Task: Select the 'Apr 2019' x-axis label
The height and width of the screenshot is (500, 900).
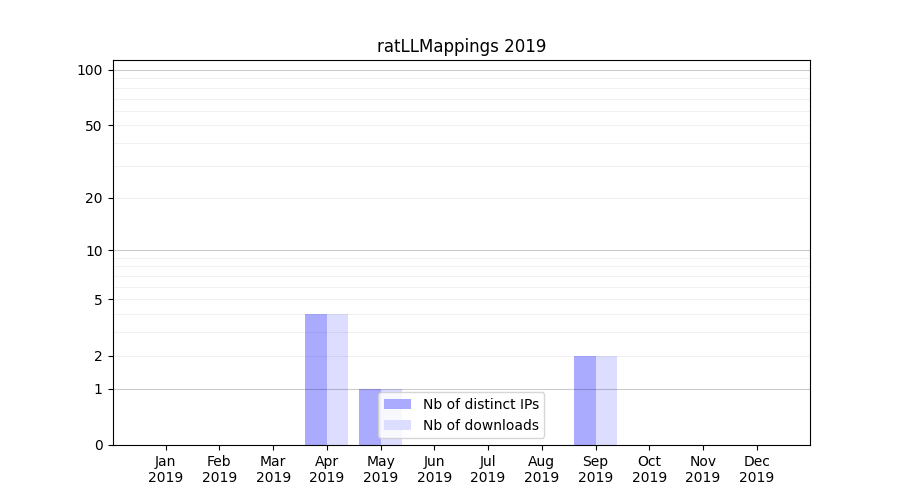Action: [x=327, y=469]
